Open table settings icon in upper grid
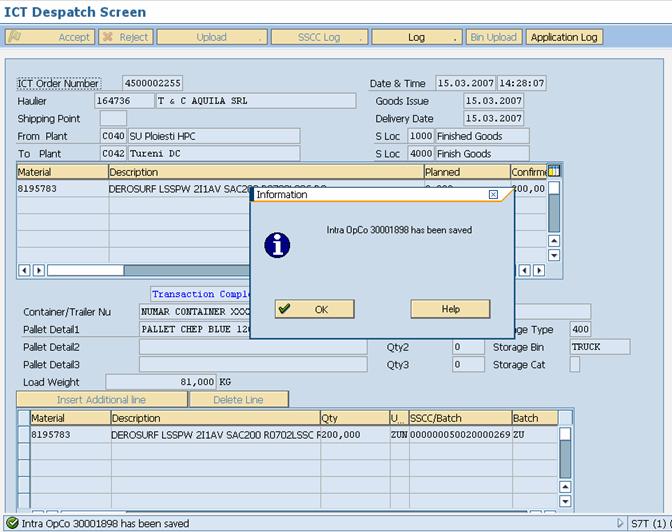672x532 pixels. pos(554,171)
